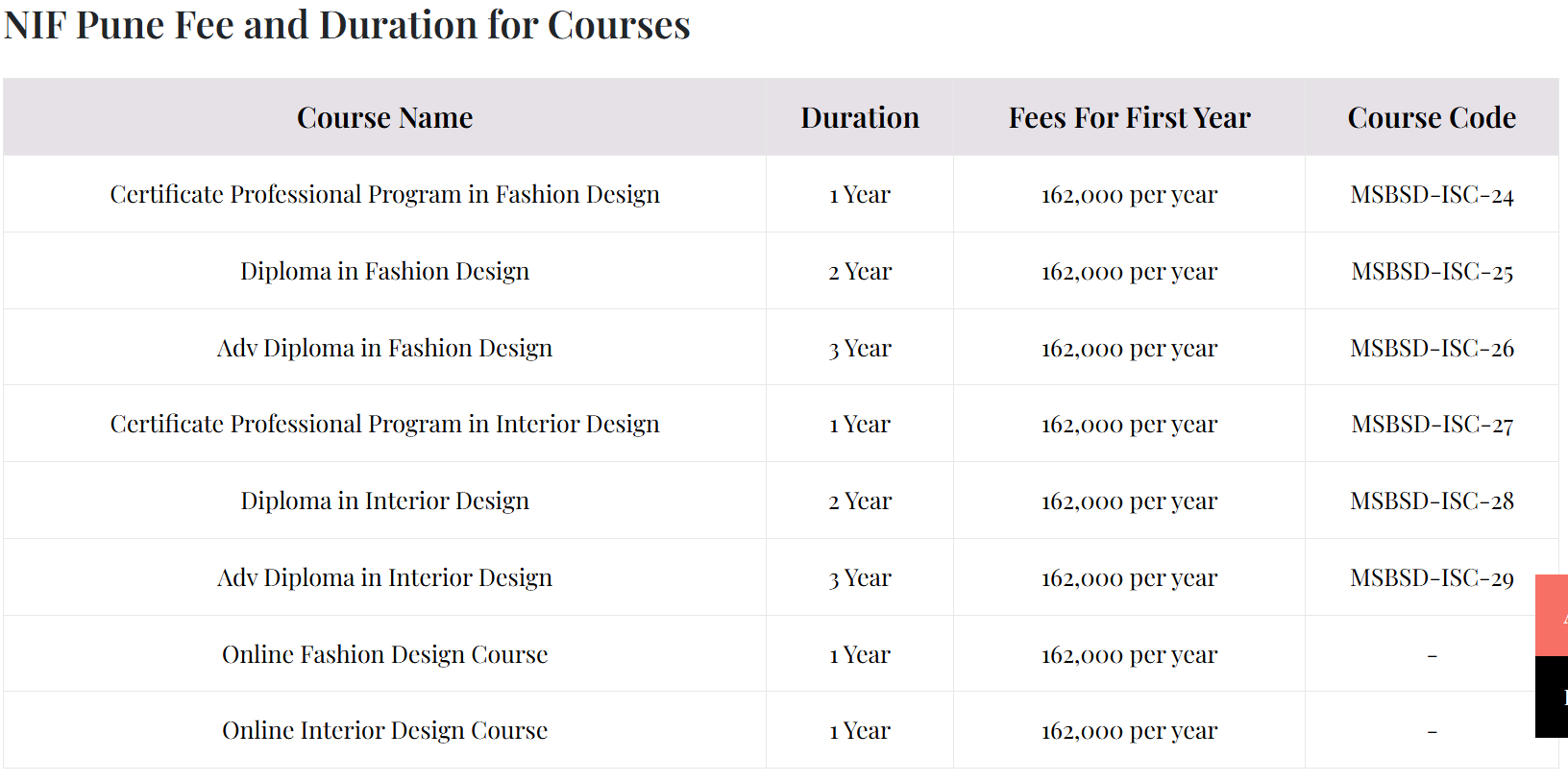
Task: Select Online Interior Design Course cell
Action: point(384,730)
